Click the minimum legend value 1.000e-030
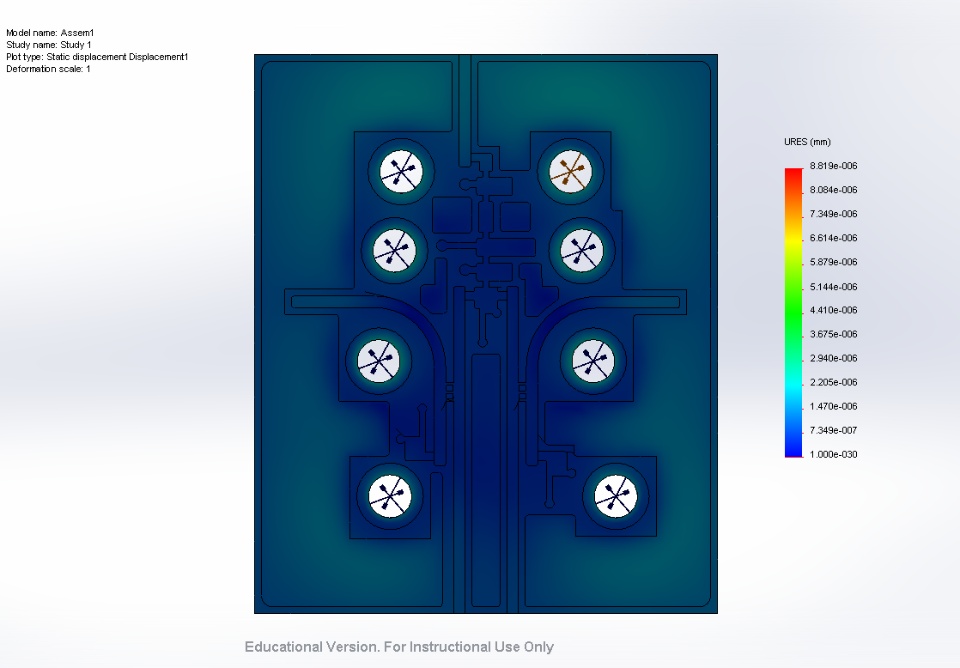Viewport: 960px width, 668px height. pos(833,454)
